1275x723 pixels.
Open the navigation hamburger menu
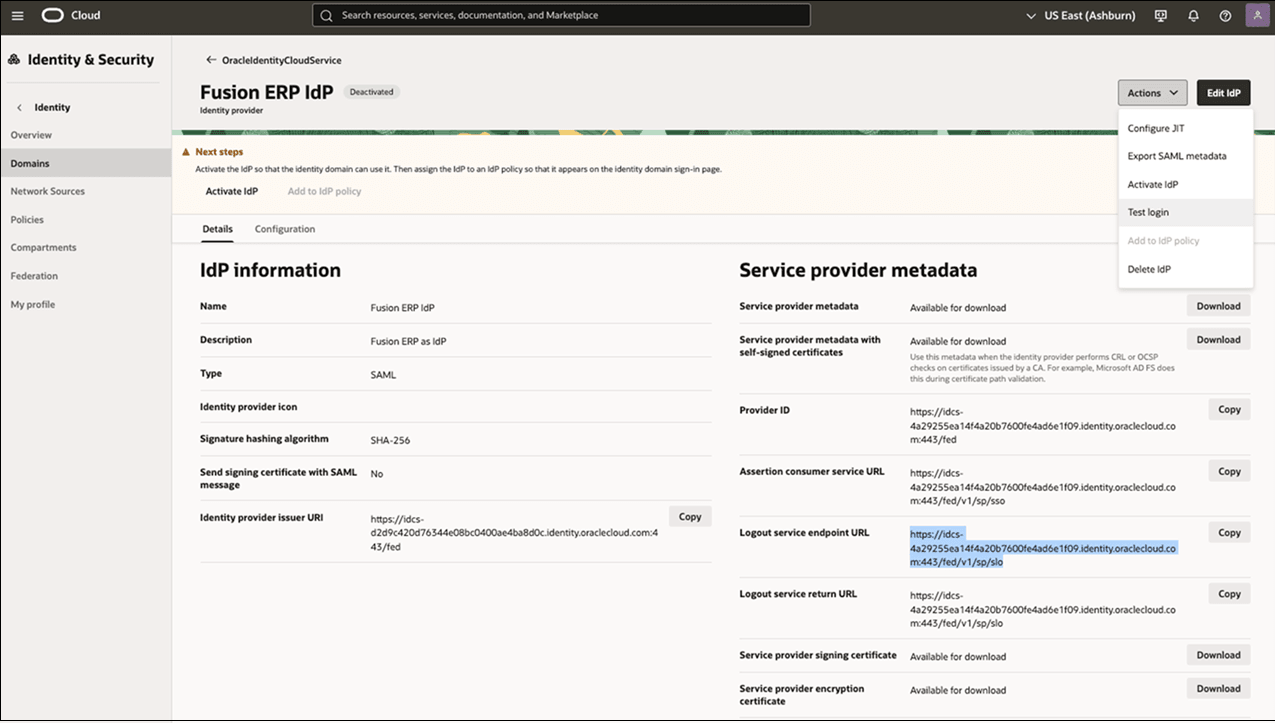17,15
